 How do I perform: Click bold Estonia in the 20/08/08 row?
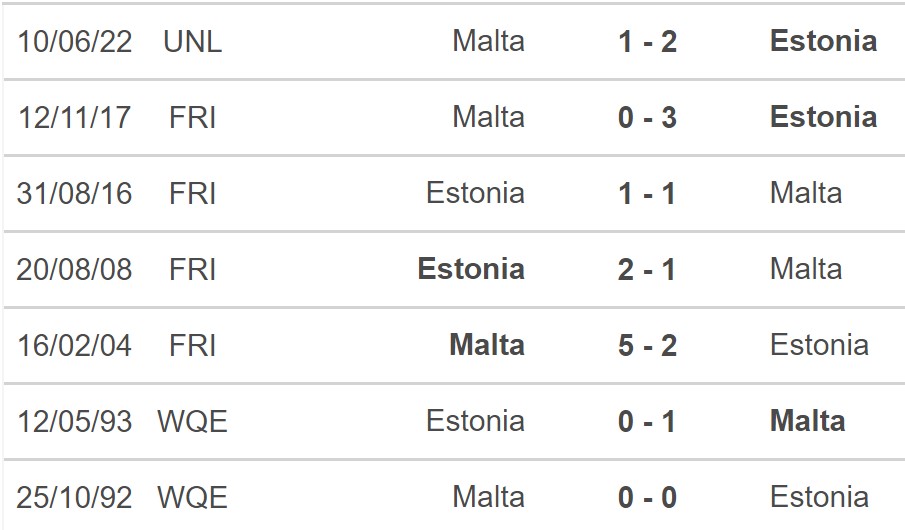471,269
